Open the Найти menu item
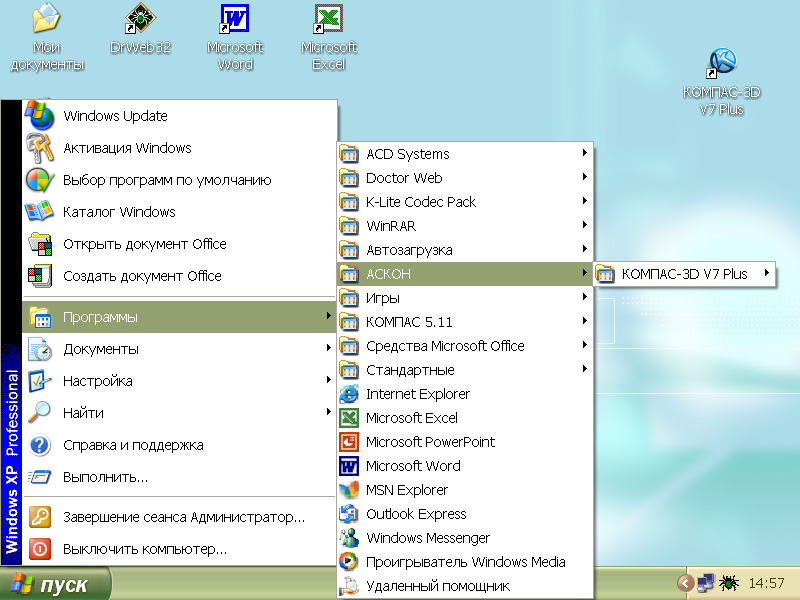The height and width of the screenshot is (600, 800). point(179,413)
